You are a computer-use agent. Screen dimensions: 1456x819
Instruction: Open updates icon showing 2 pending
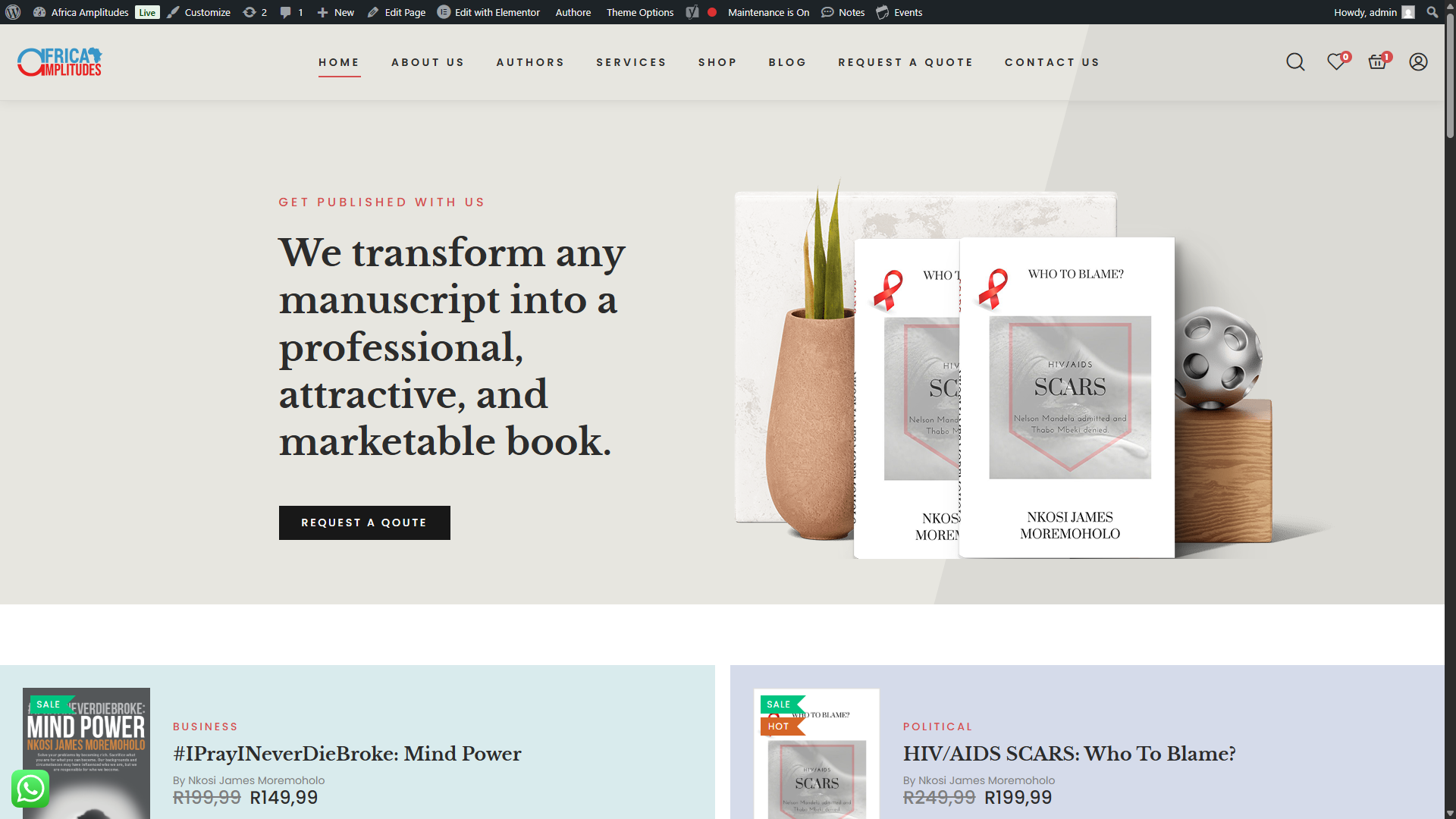255,12
